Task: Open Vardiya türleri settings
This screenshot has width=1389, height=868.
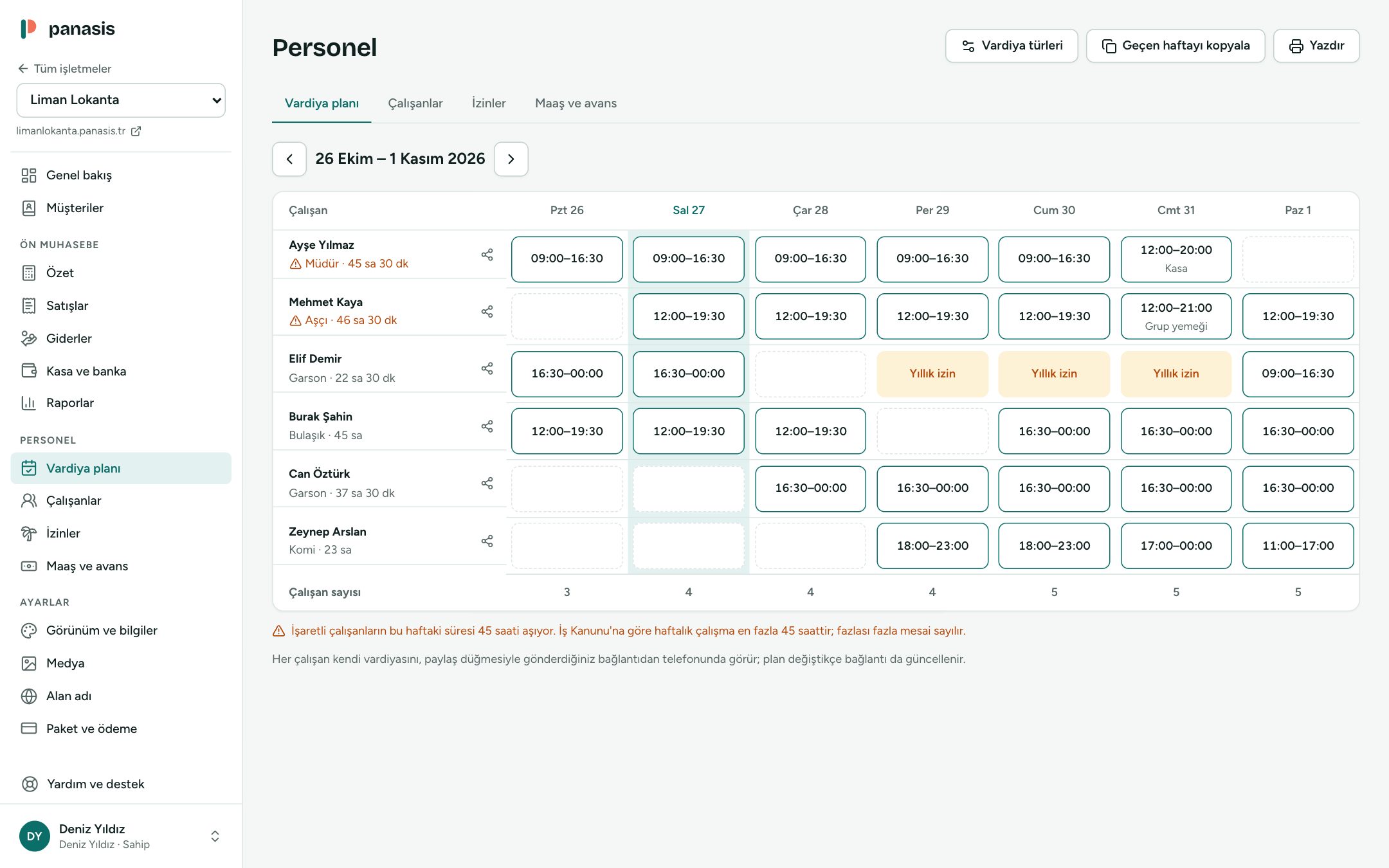Action: (1012, 46)
